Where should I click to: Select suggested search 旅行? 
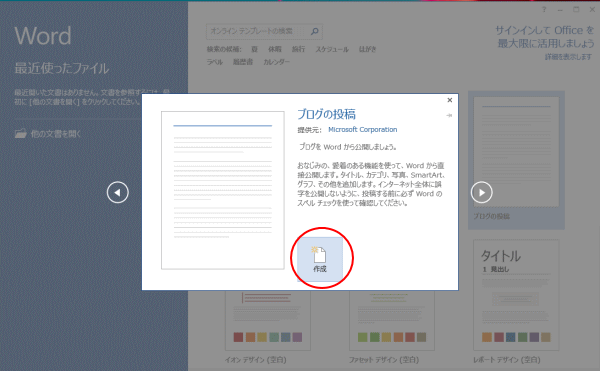pyautogui.click(x=298, y=49)
